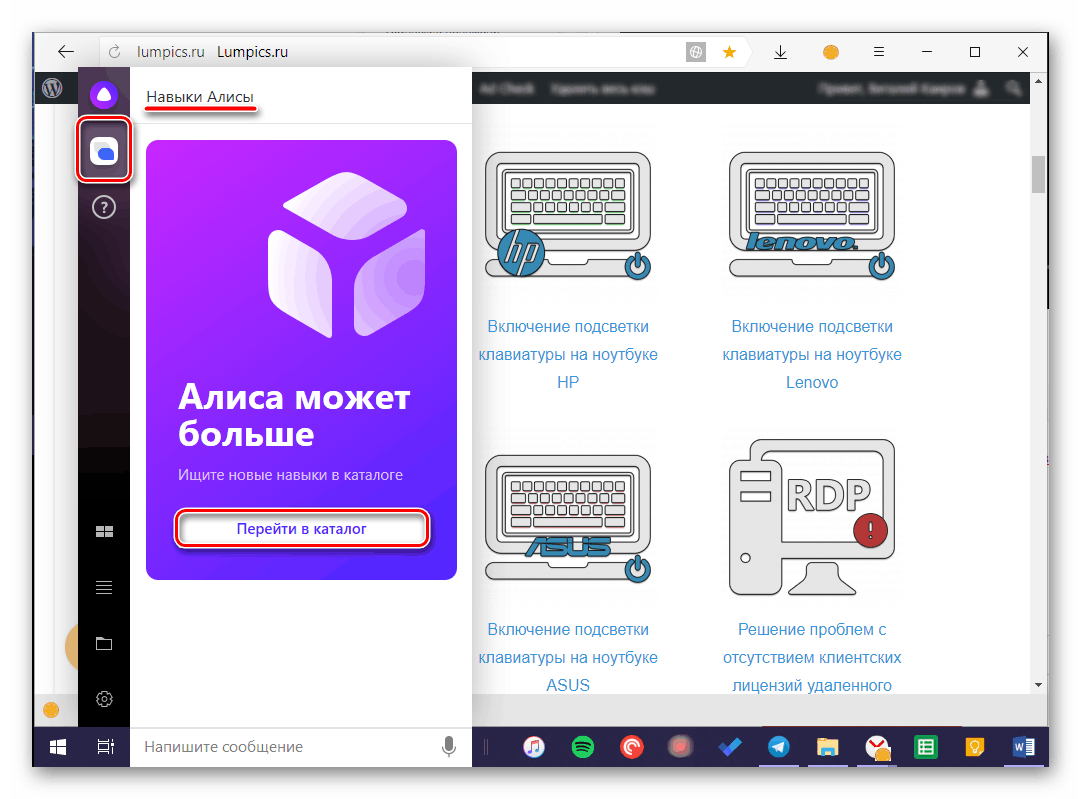
Task: Open the help question mark icon
Action: (104, 207)
